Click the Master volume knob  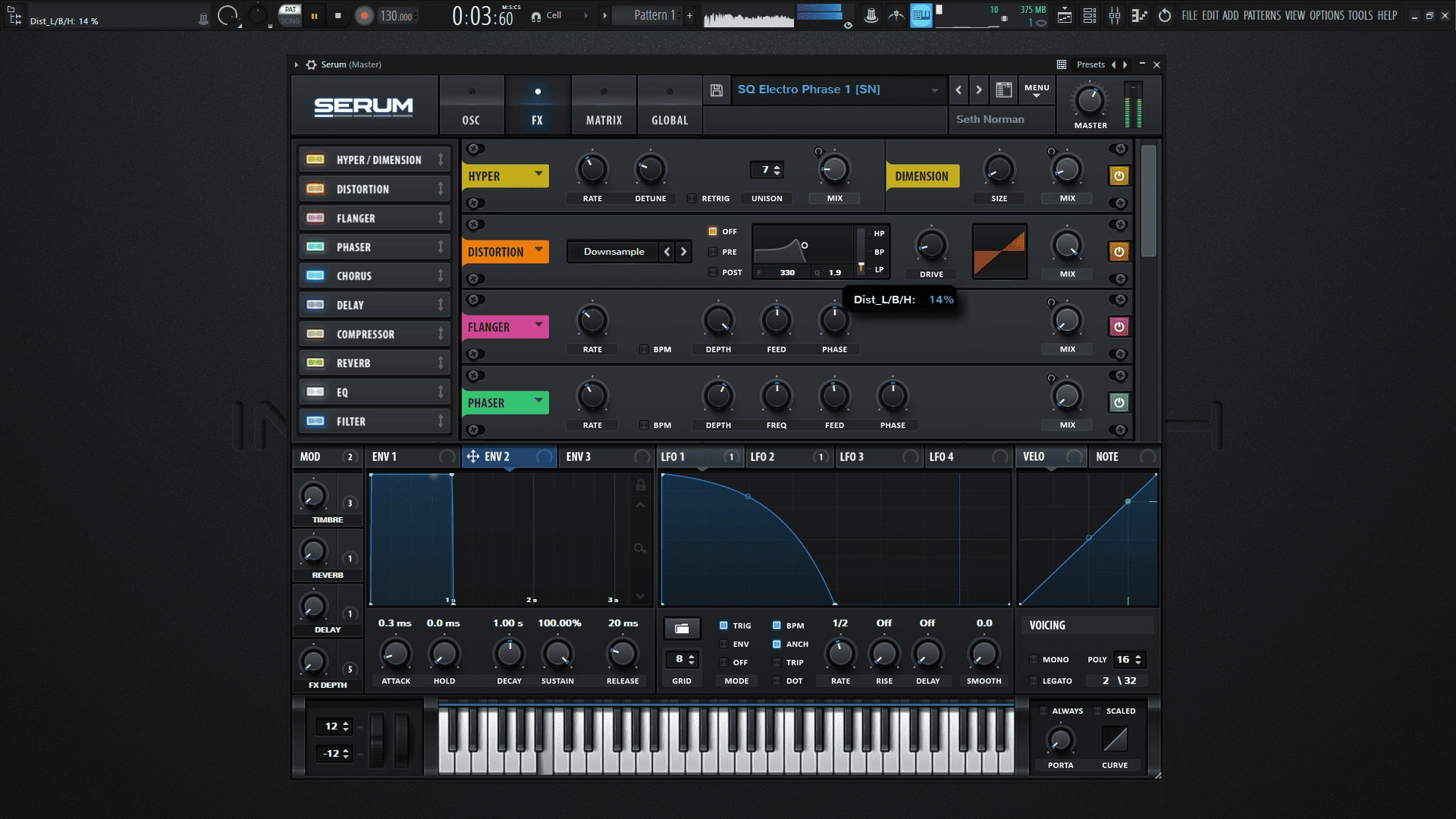coord(1089,101)
